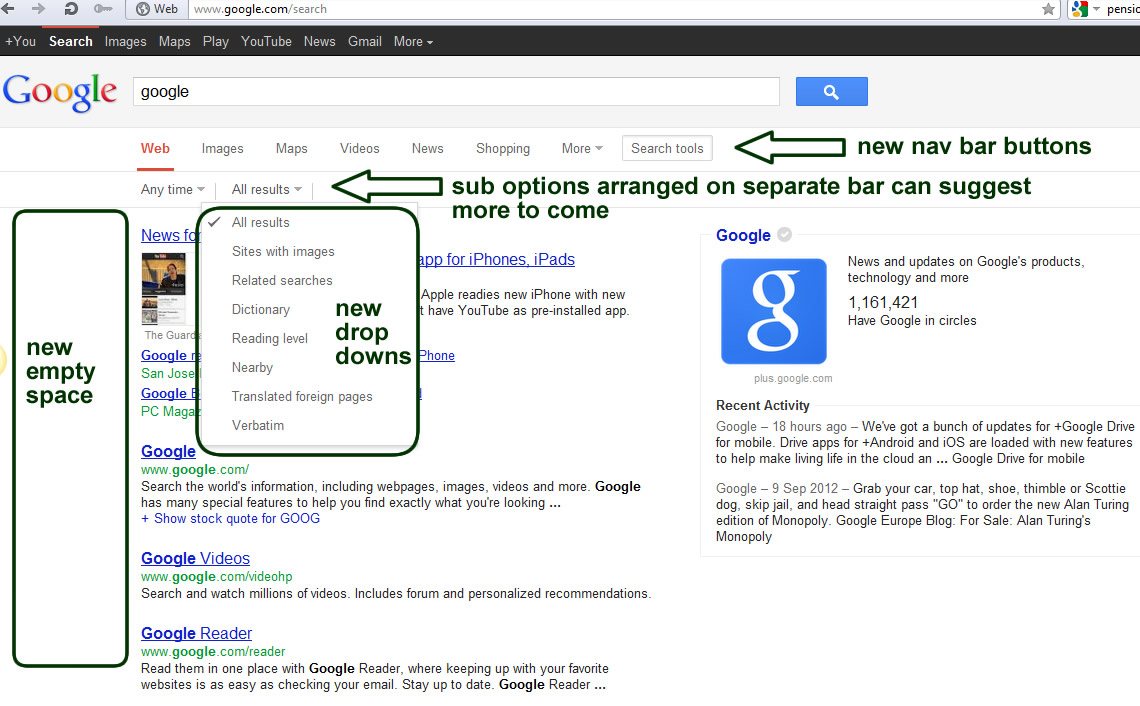
Task: Click the 'News fo' heading link
Action: click(171, 236)
